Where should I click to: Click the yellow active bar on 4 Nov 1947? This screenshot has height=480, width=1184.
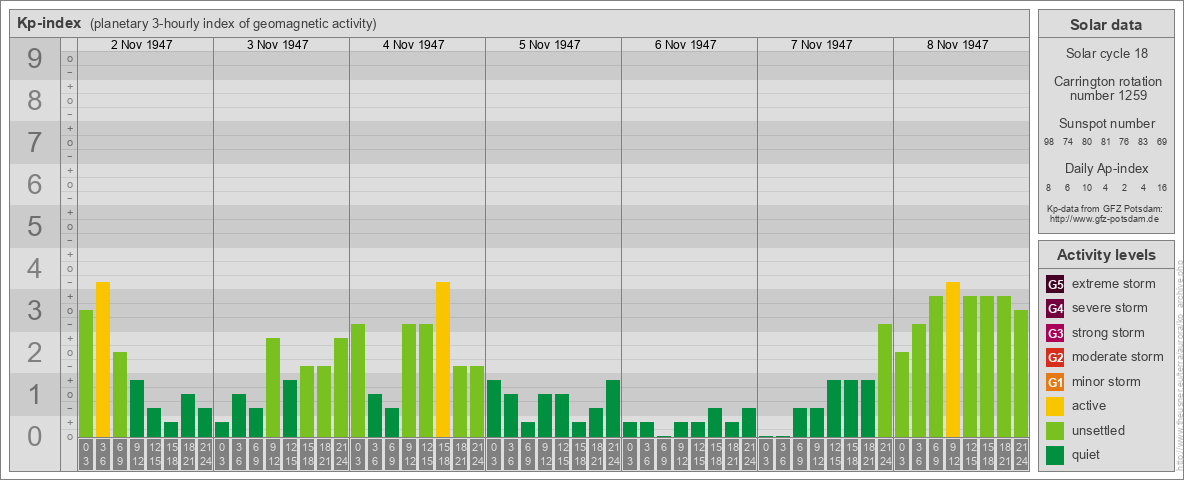(442, 359)
